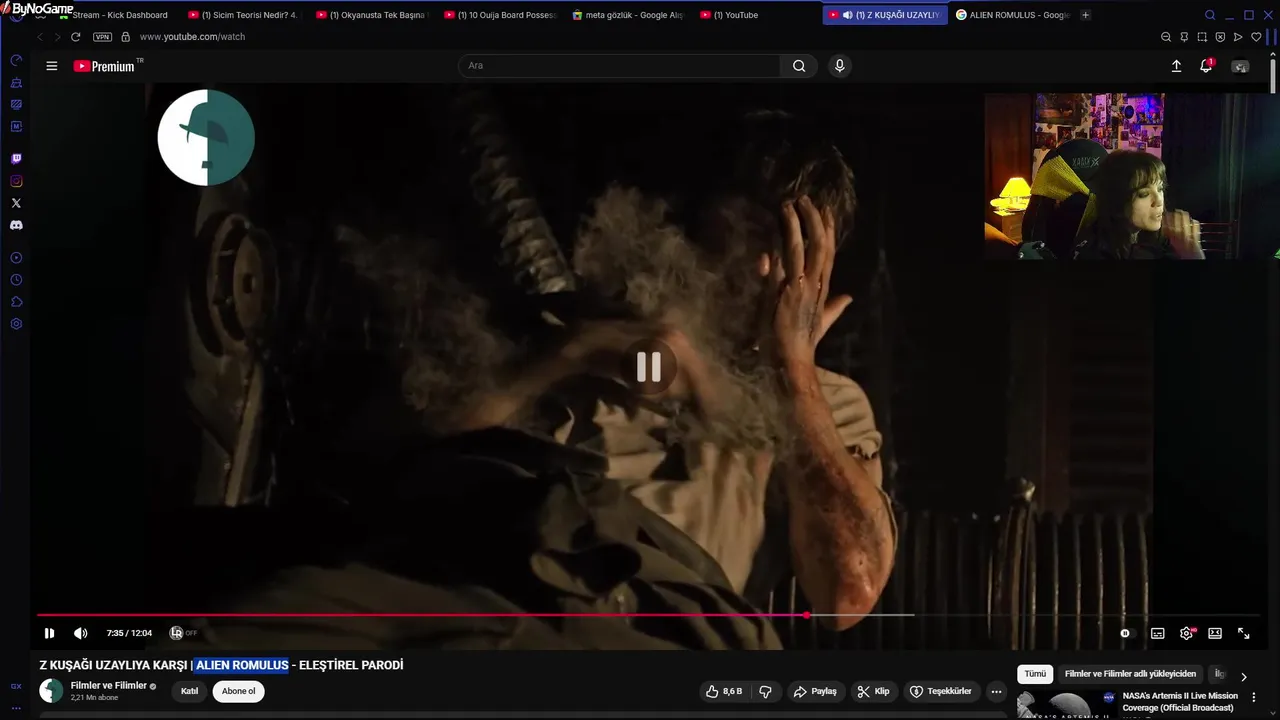The height and width of the screenshot is (720, 1280).
Task: Open the YouTube account avatar menu
Action: pyautogui.click(x=1240, y=66)
